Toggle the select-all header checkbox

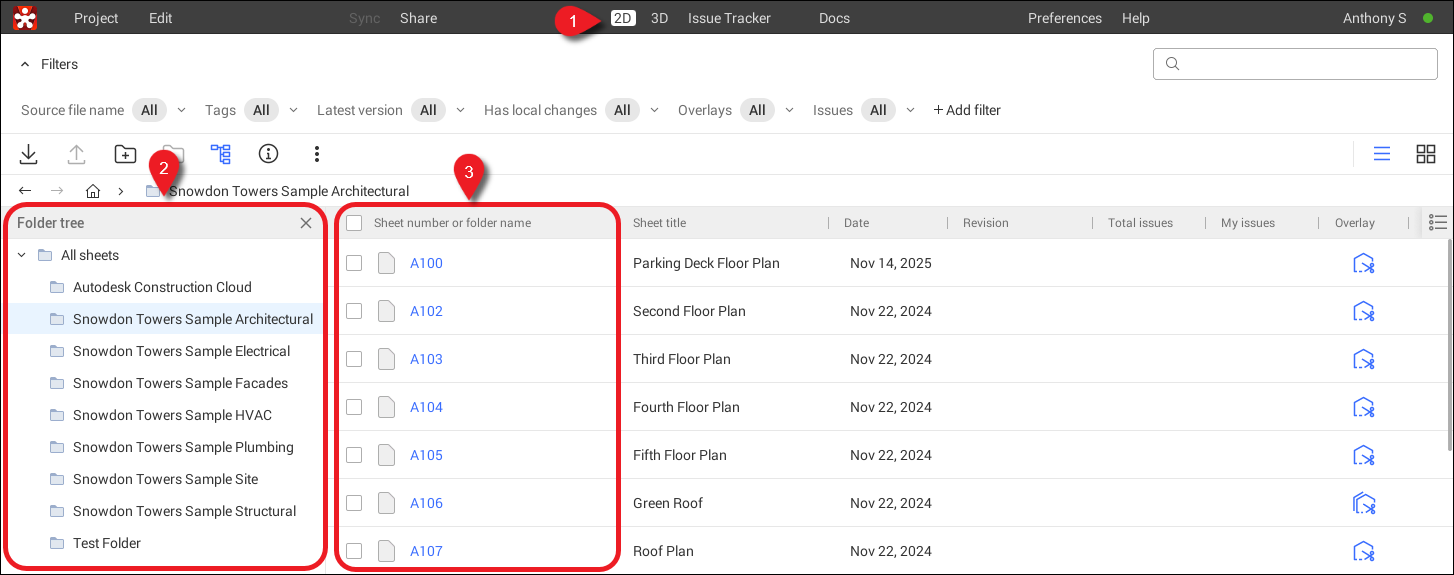click(354, 223)
